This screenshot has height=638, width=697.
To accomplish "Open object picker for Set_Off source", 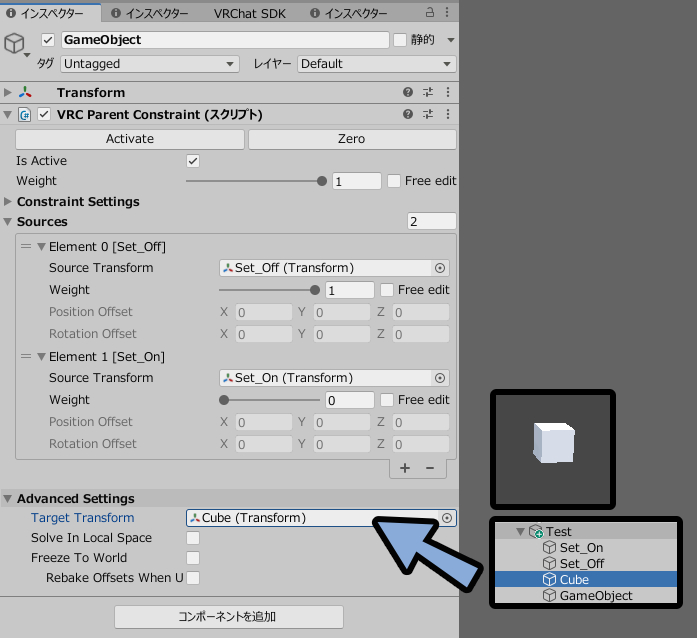I will coord(440,268).
